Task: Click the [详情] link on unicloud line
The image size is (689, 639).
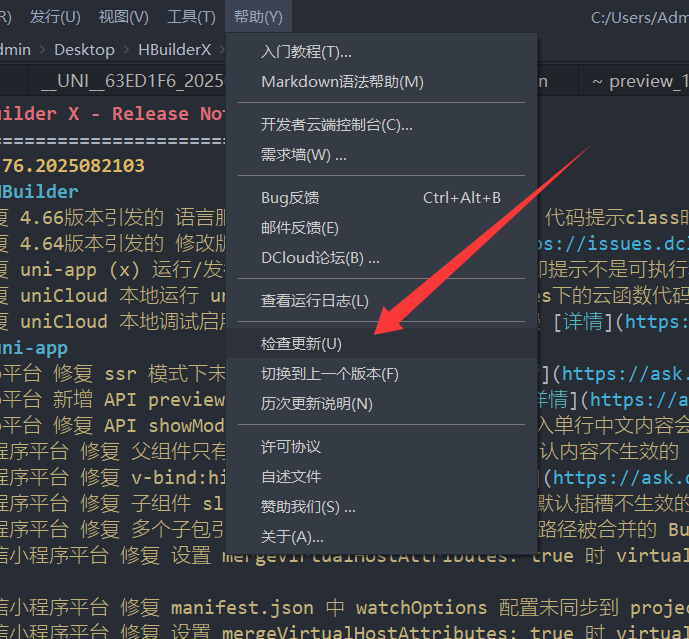Action: 584,322
